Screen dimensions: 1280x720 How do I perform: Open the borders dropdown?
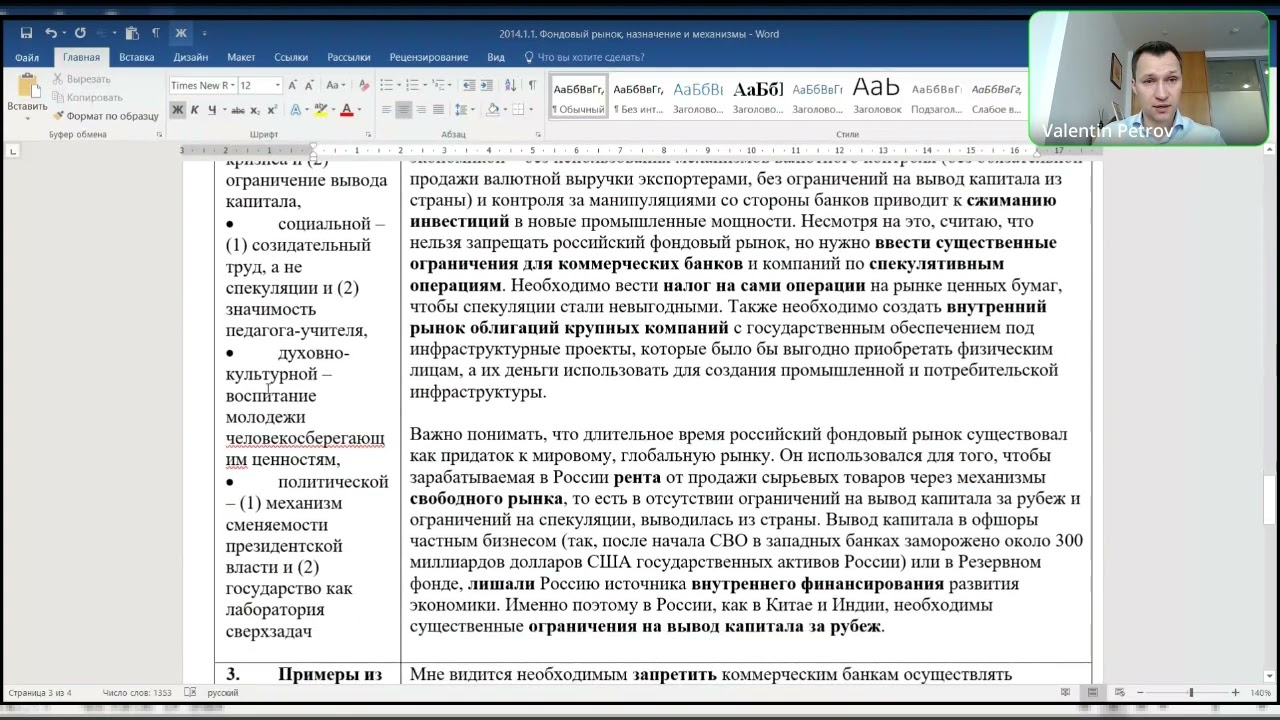(531, 110)
